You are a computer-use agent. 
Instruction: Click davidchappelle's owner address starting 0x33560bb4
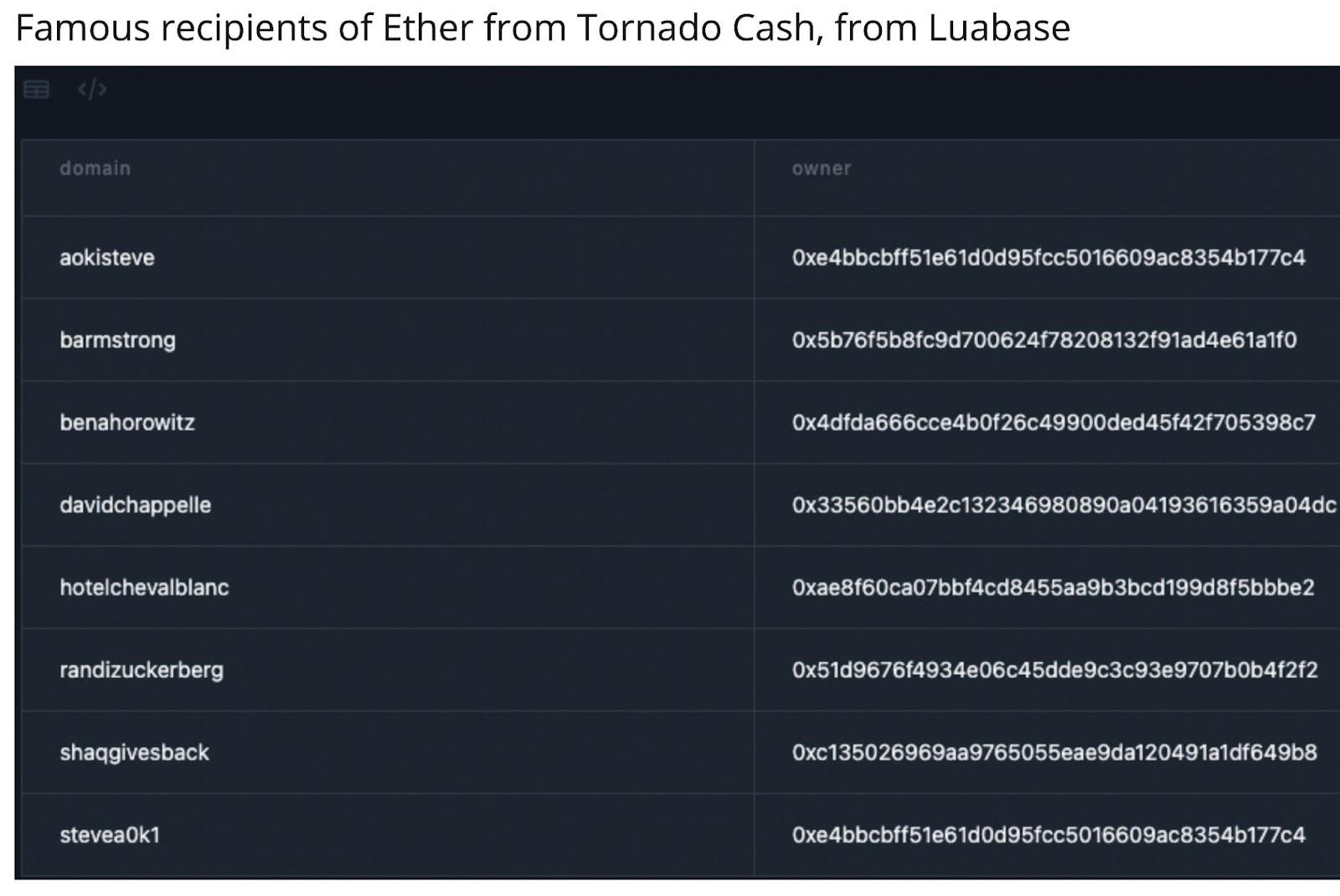[x=1063, y=505]
